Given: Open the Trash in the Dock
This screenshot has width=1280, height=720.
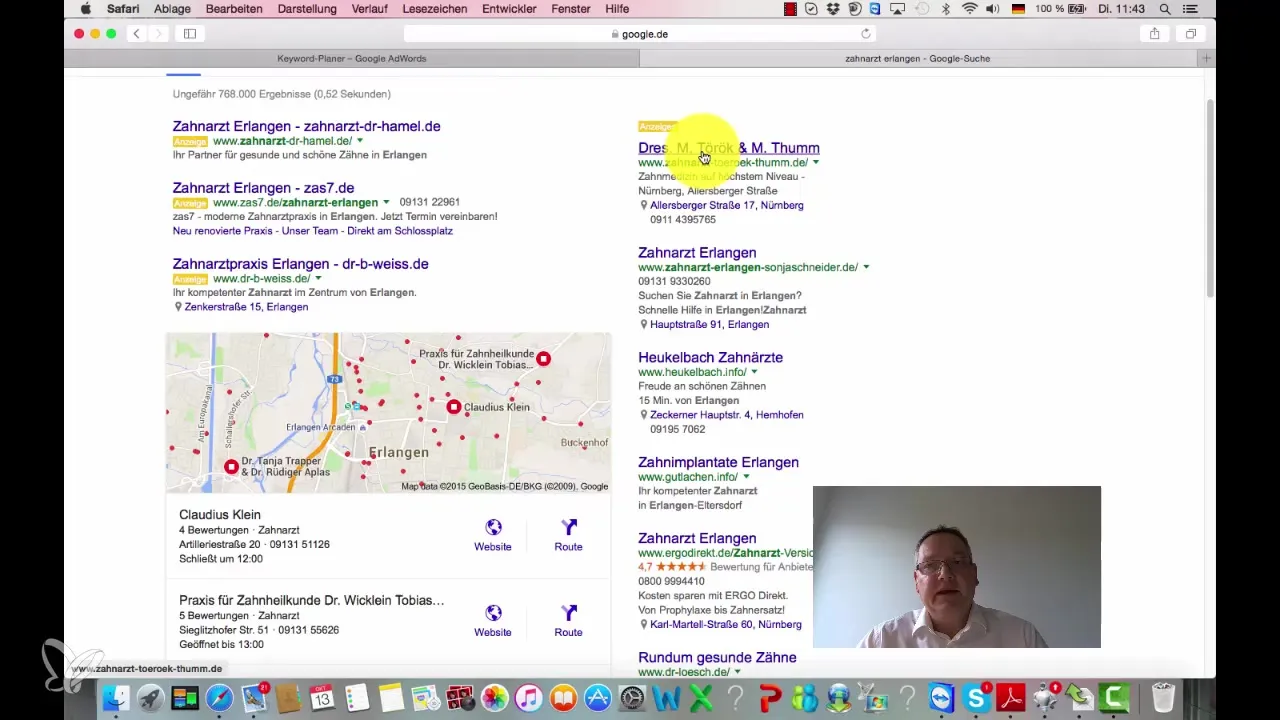Looking at the screenshot, I should [1162, 697].
